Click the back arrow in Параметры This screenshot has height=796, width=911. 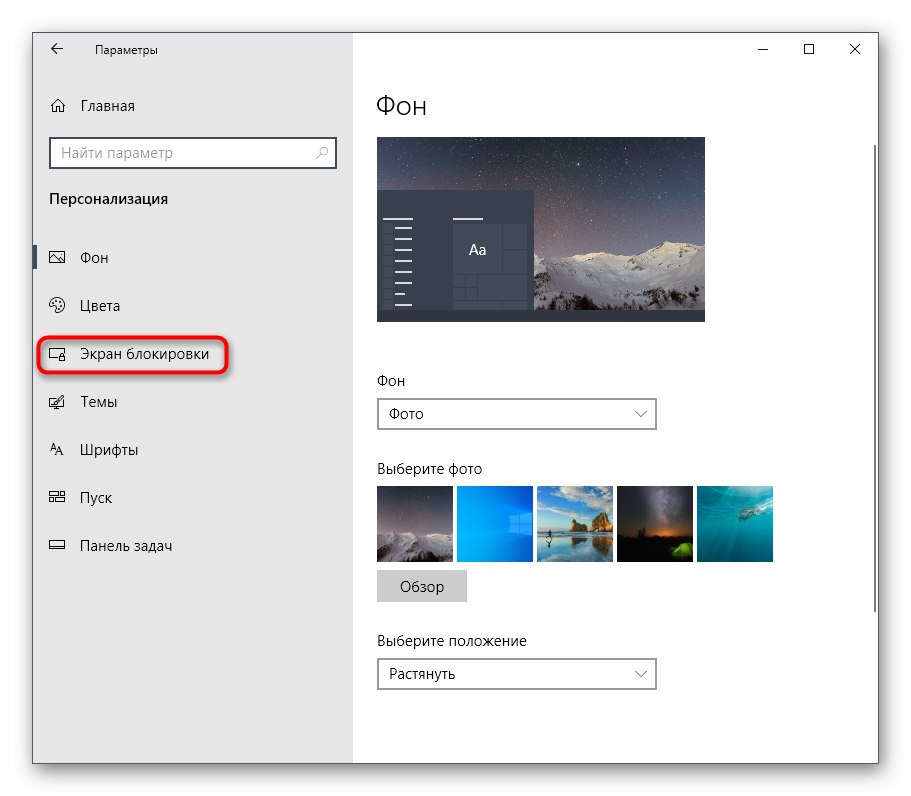56,48
